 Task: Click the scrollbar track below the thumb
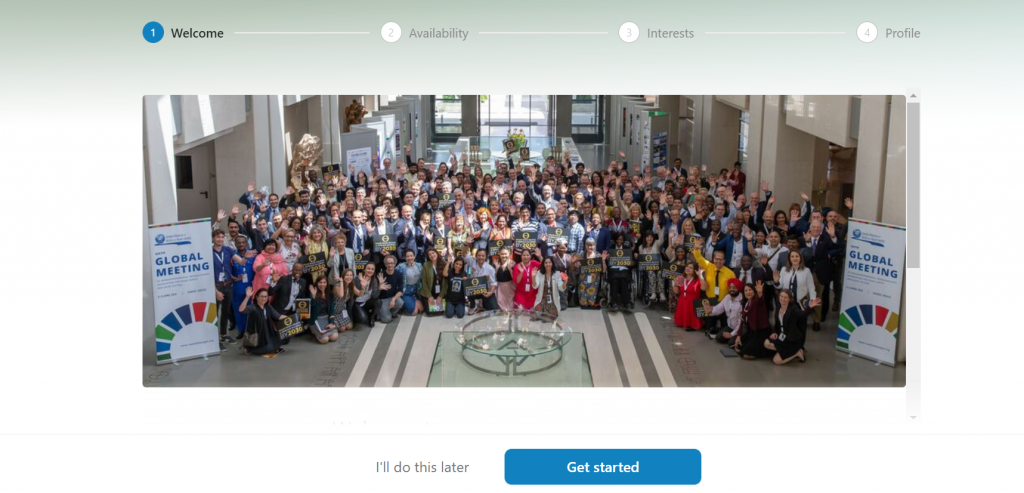[x=914, y=340]
